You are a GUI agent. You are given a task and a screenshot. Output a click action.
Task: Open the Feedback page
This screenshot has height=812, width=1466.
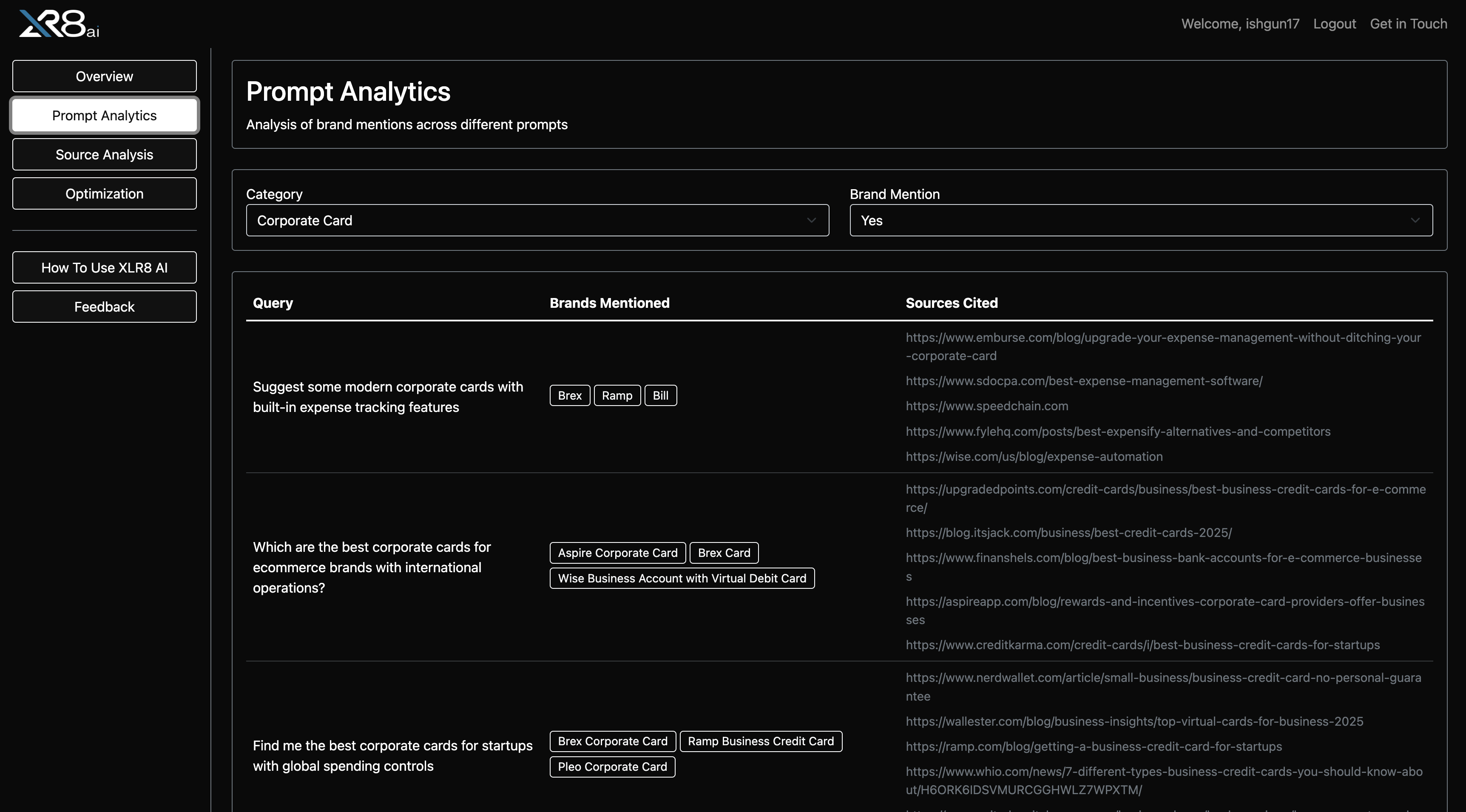[x=104, y=307]
